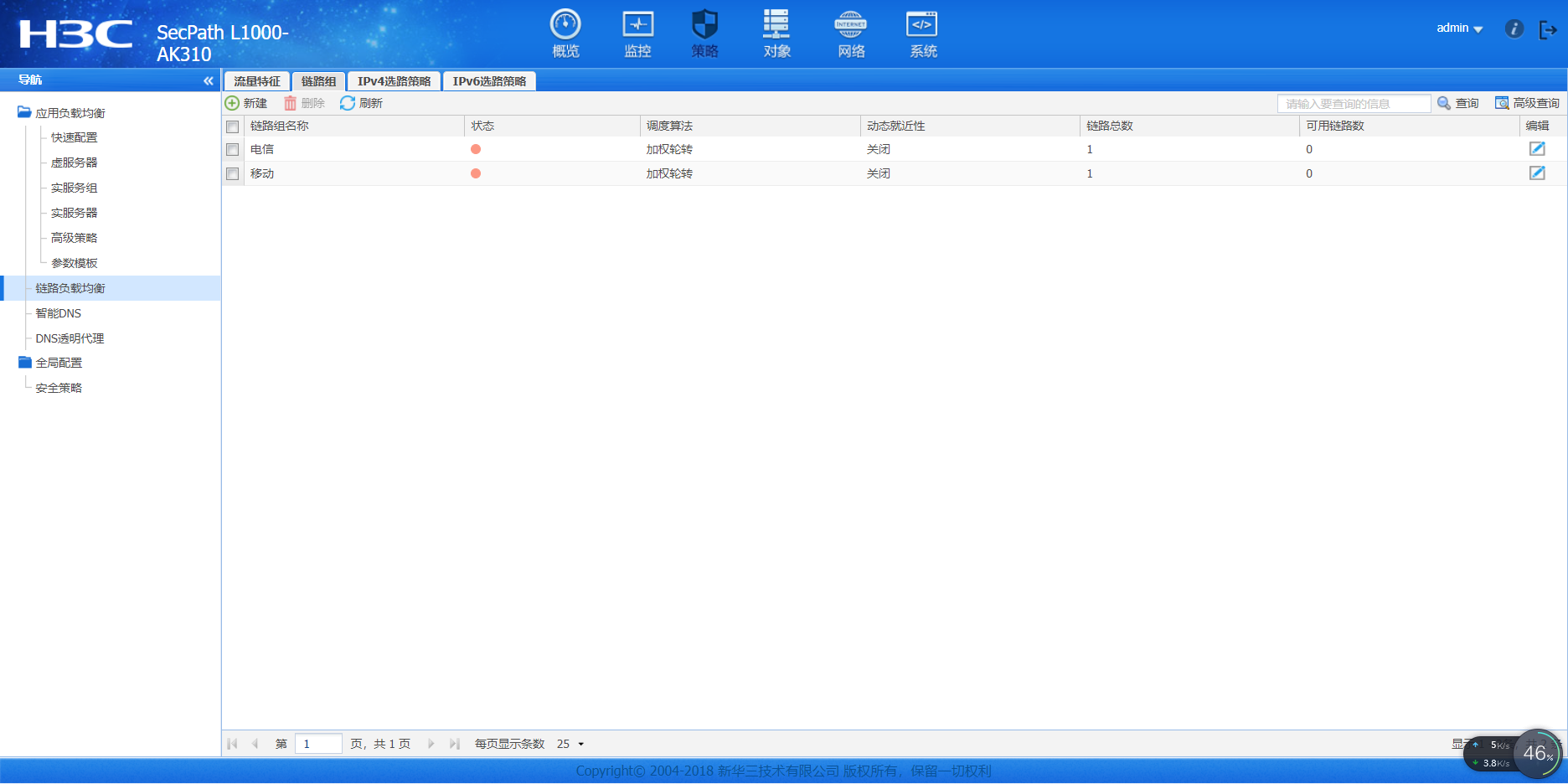Image resolution: width=1568 pixels, height=784 pixels.
Task: Click the page number input field
Action: [318, 744]
